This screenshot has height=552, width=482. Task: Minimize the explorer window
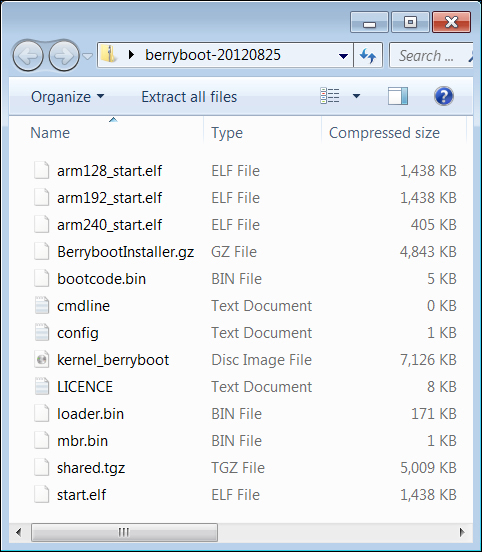click(369, 22)
